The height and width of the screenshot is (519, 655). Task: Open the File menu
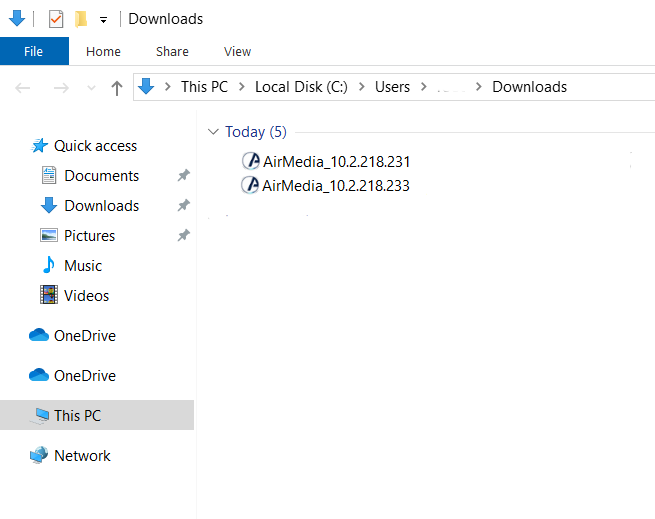[34, 51]
